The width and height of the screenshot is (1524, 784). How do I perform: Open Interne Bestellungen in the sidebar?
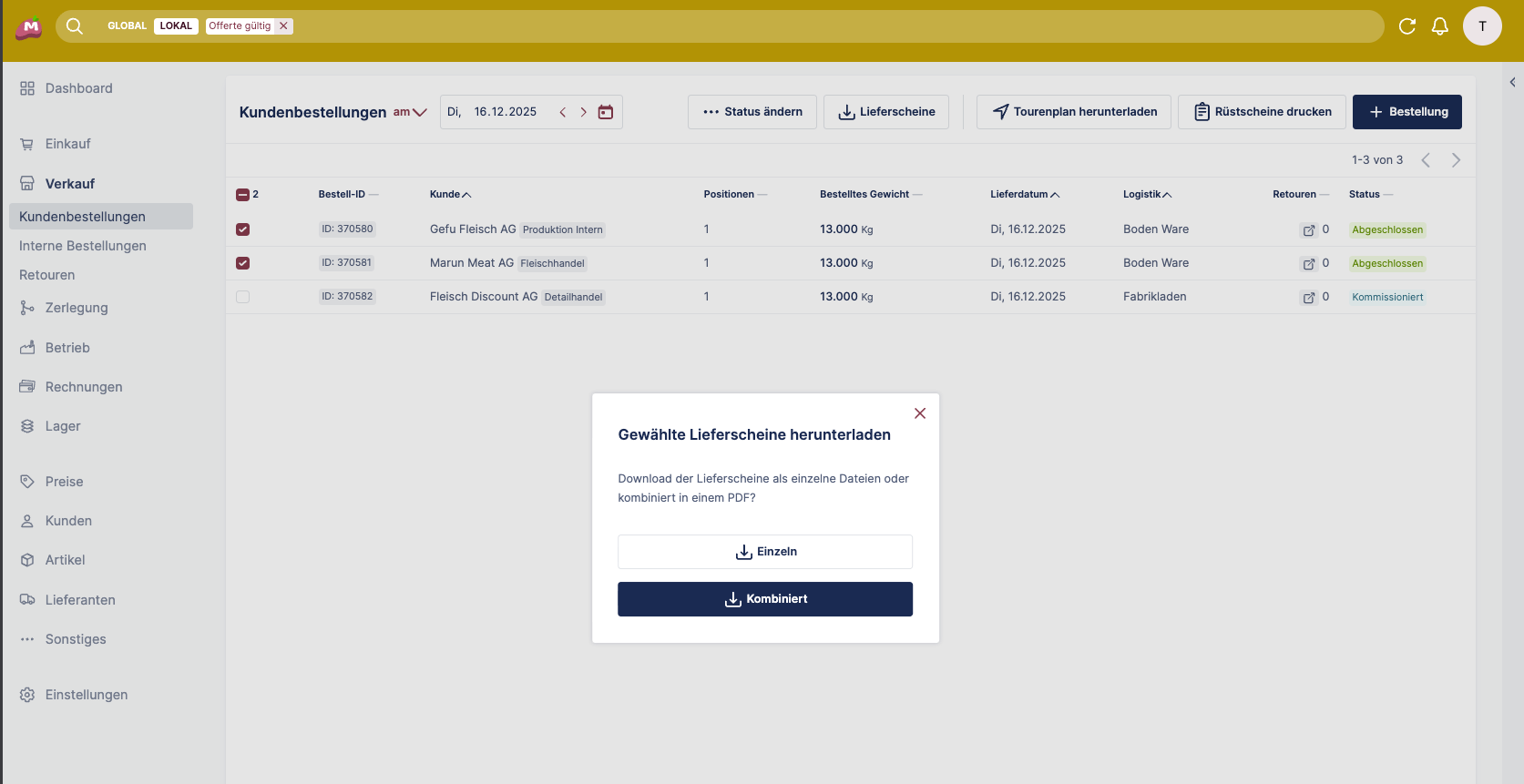[x=83, y=246]
